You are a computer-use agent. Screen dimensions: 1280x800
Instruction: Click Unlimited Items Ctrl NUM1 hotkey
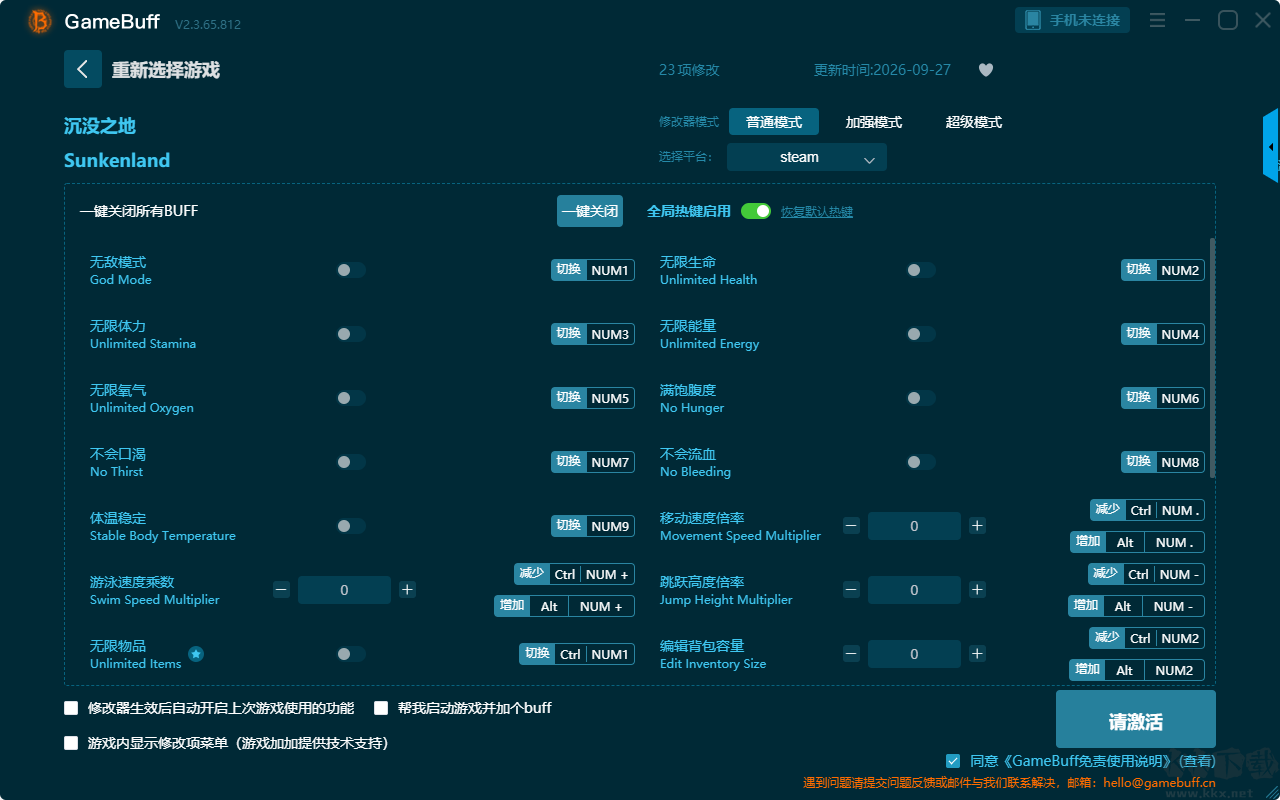tap(577, 654)
